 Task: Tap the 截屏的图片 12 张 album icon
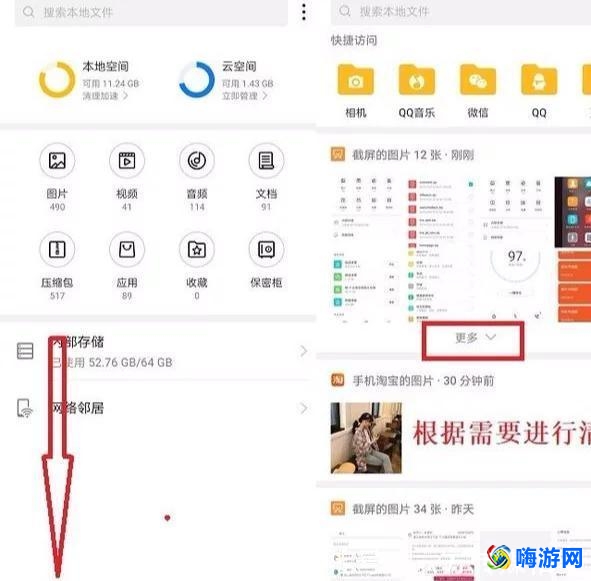coord(338,155)
